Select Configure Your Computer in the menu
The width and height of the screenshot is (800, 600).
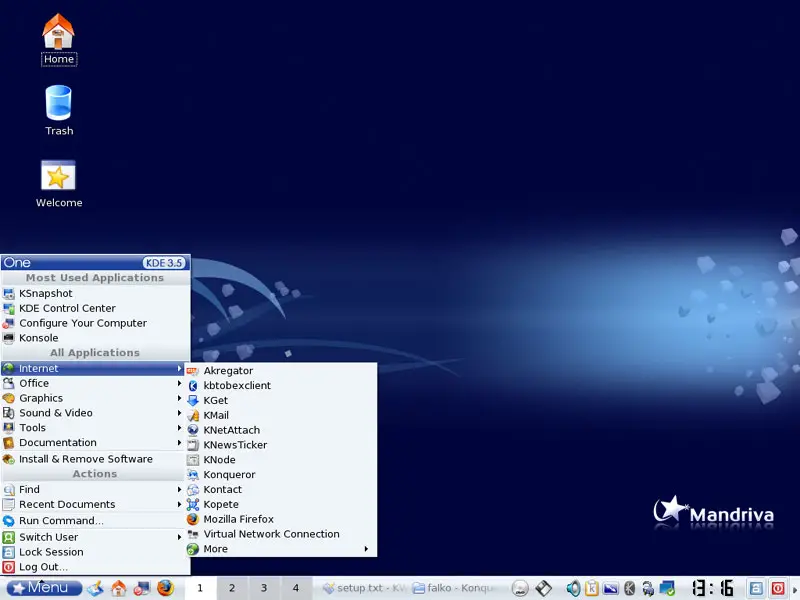coord(95,323)
